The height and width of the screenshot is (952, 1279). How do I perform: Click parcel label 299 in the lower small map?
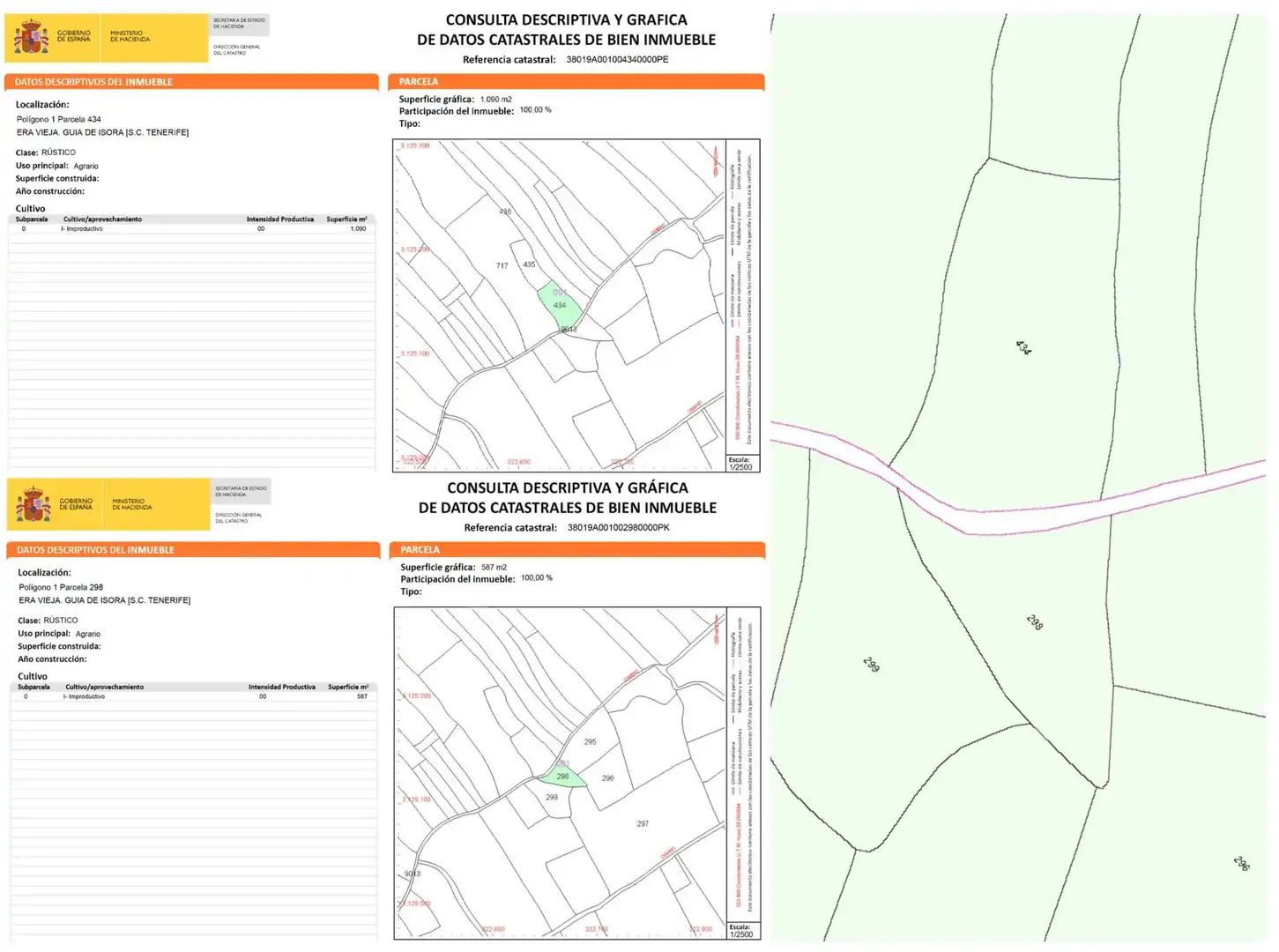(552, 798)
